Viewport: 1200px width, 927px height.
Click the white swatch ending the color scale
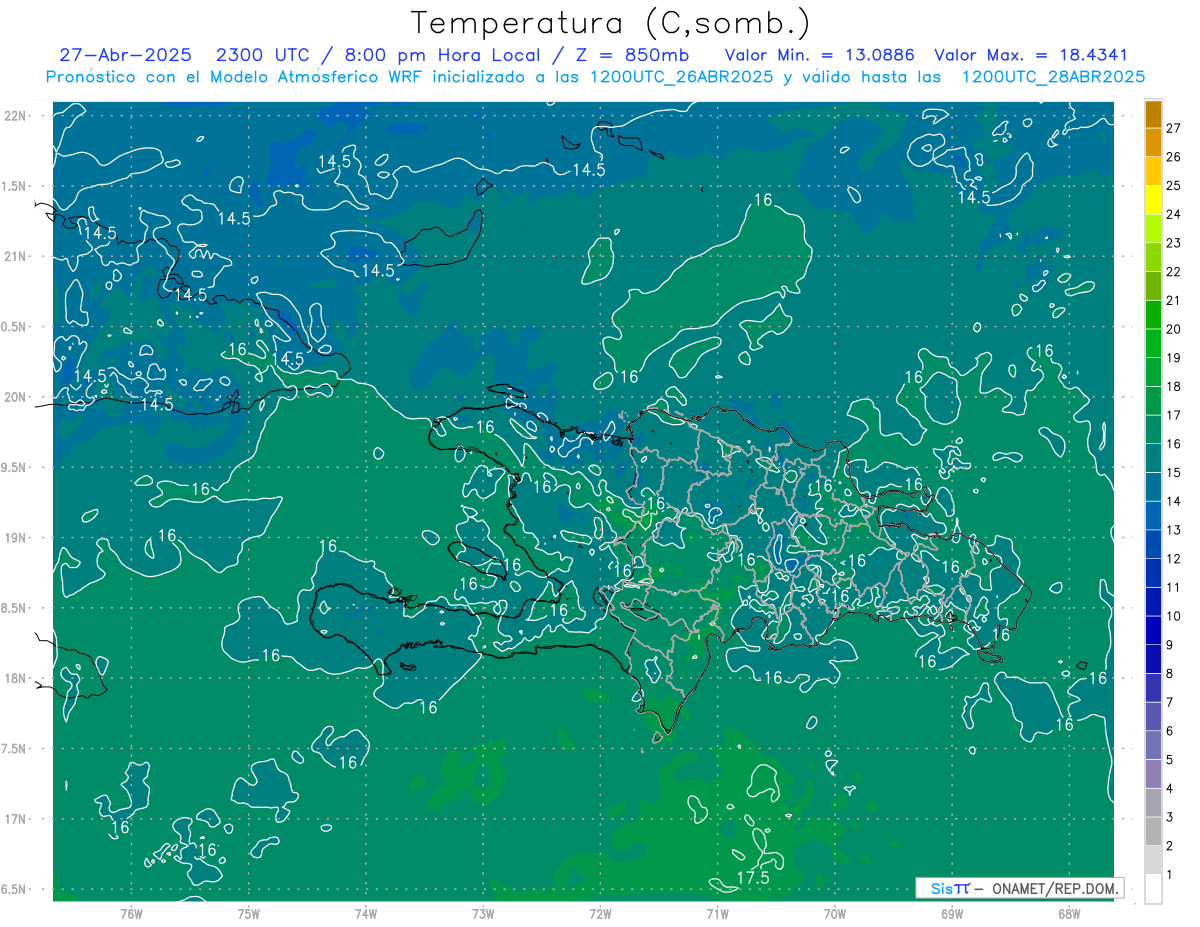(1154, 889)
